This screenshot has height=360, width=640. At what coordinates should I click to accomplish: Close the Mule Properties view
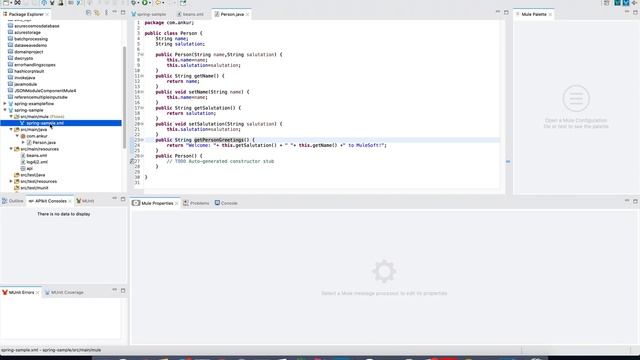click(177, 203)
